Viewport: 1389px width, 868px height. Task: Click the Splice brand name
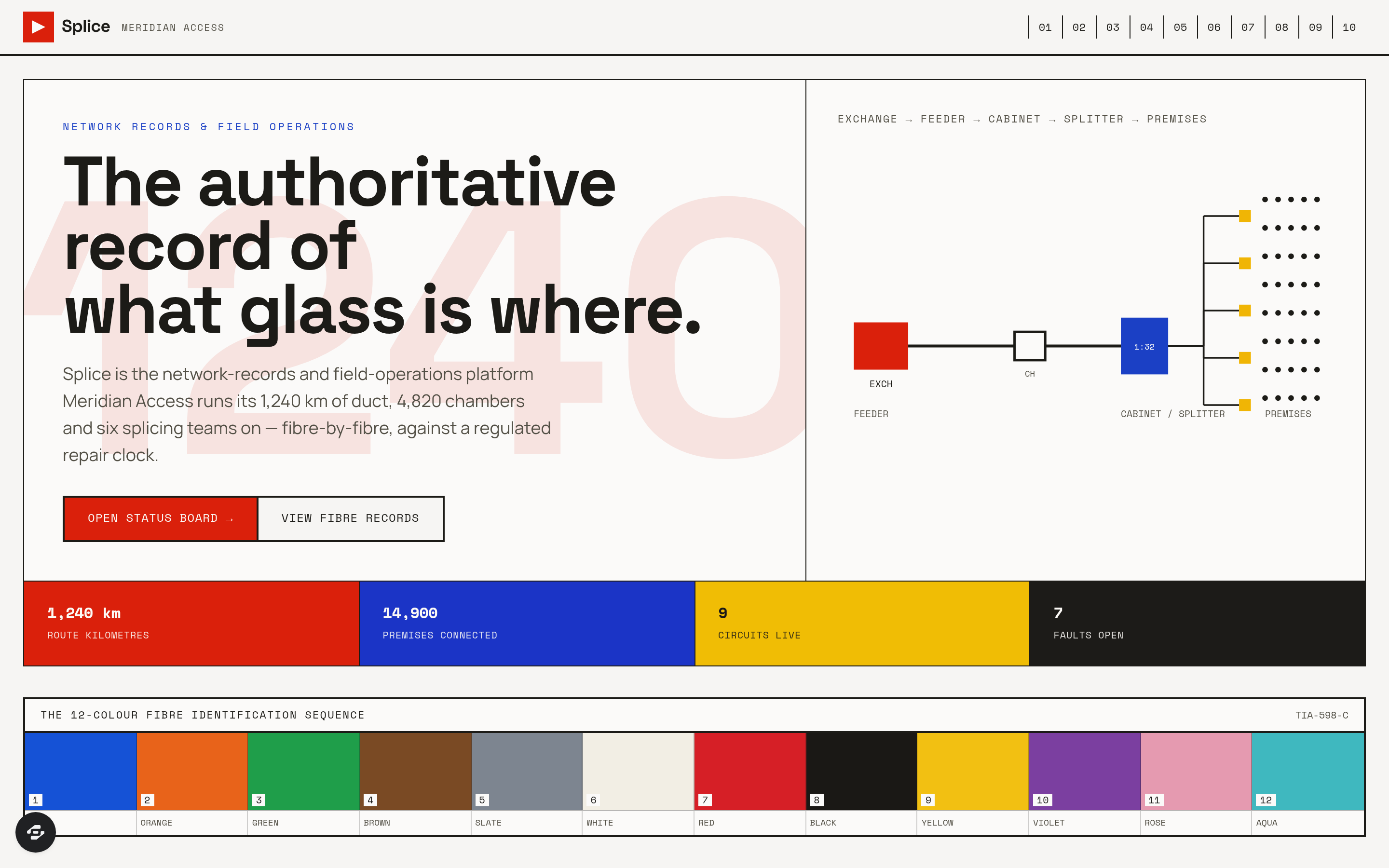[85, 27]
